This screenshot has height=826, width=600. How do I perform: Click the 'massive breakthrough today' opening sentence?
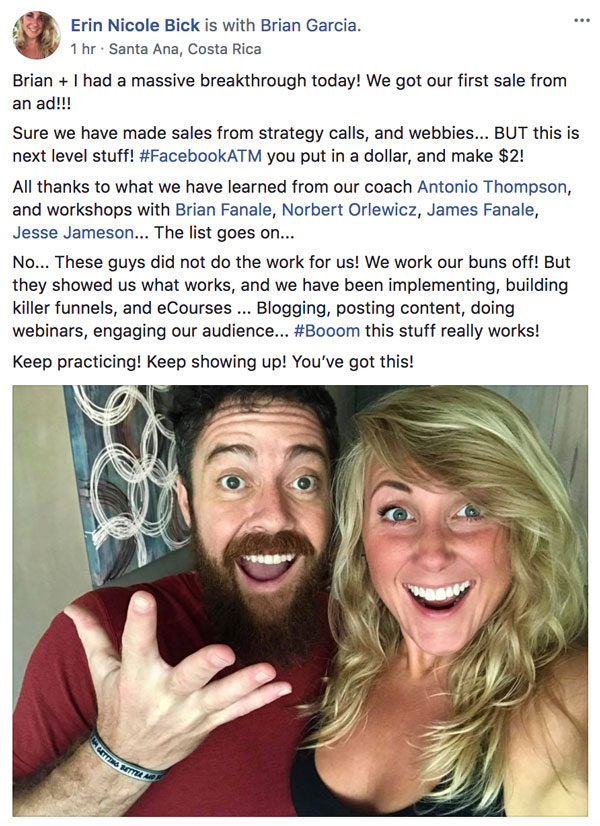(x=290, y=81)
